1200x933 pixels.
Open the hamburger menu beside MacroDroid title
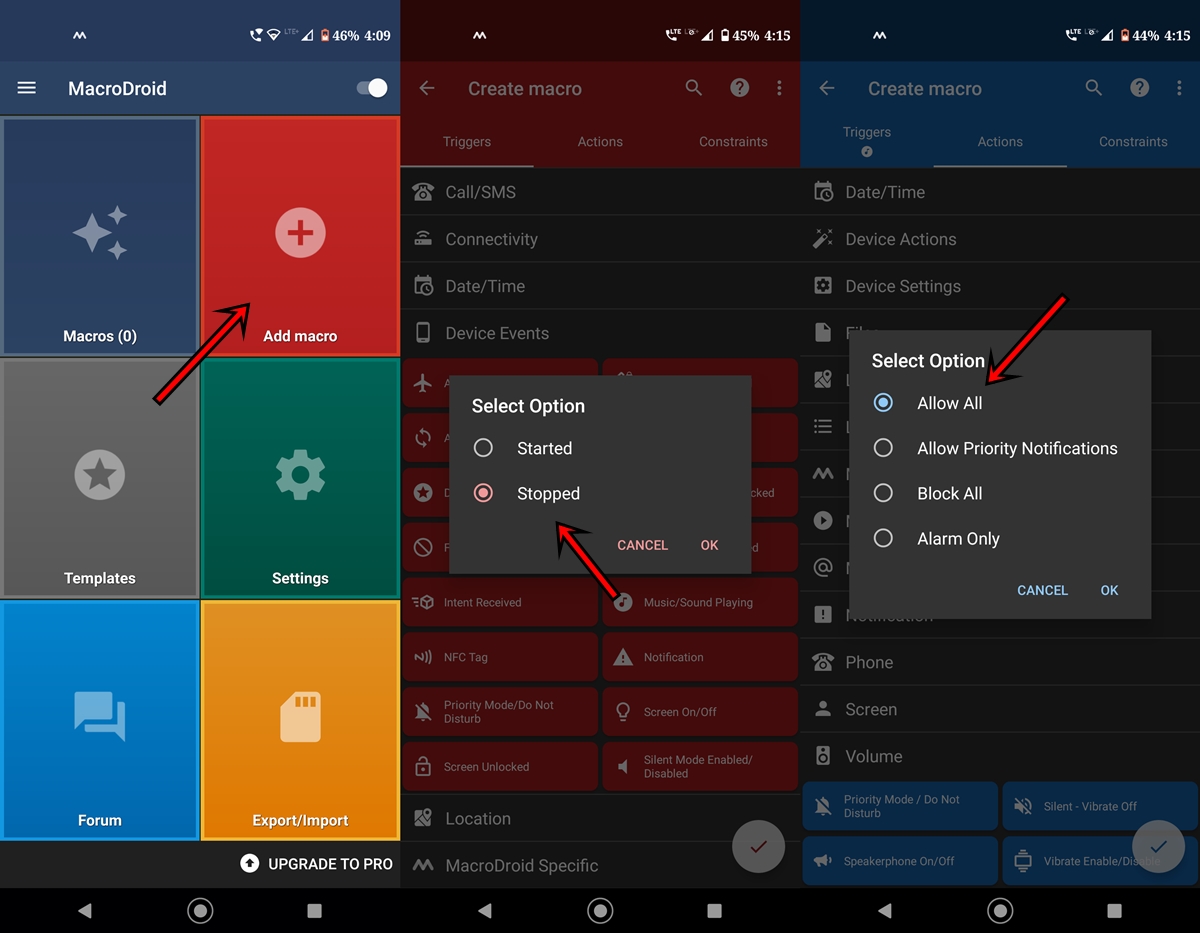tap(27, 88)
